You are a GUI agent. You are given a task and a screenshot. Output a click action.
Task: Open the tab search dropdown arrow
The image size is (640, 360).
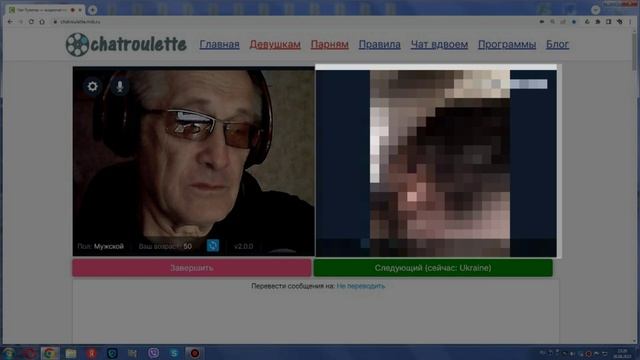click(x=596, y=9)
